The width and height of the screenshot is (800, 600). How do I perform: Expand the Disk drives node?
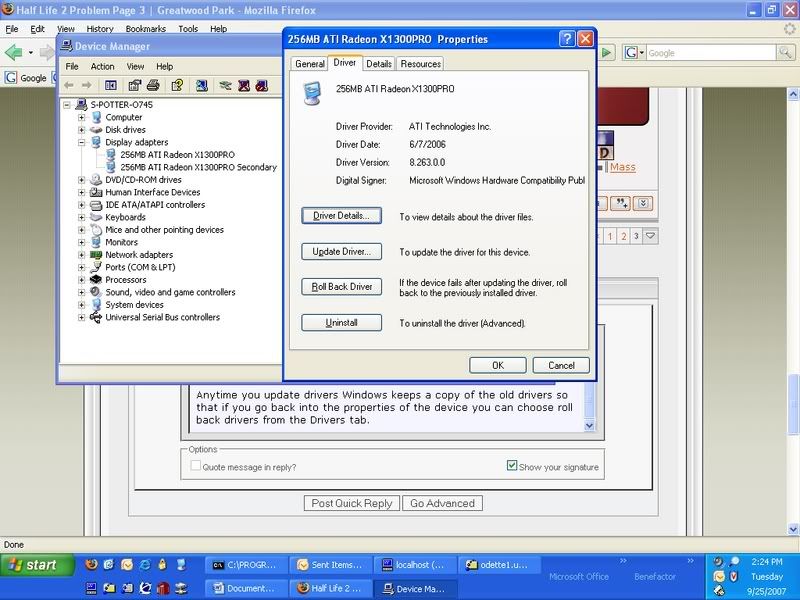(81, 130)
